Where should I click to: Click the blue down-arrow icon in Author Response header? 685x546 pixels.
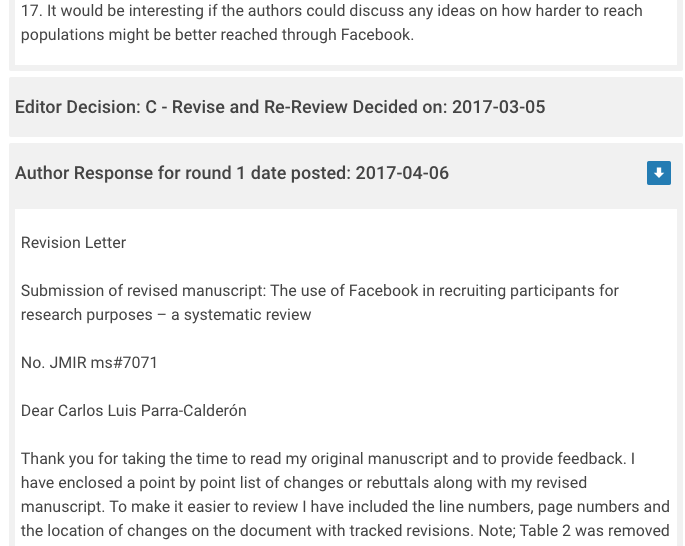pyautogui.click(x=658, y=173)
